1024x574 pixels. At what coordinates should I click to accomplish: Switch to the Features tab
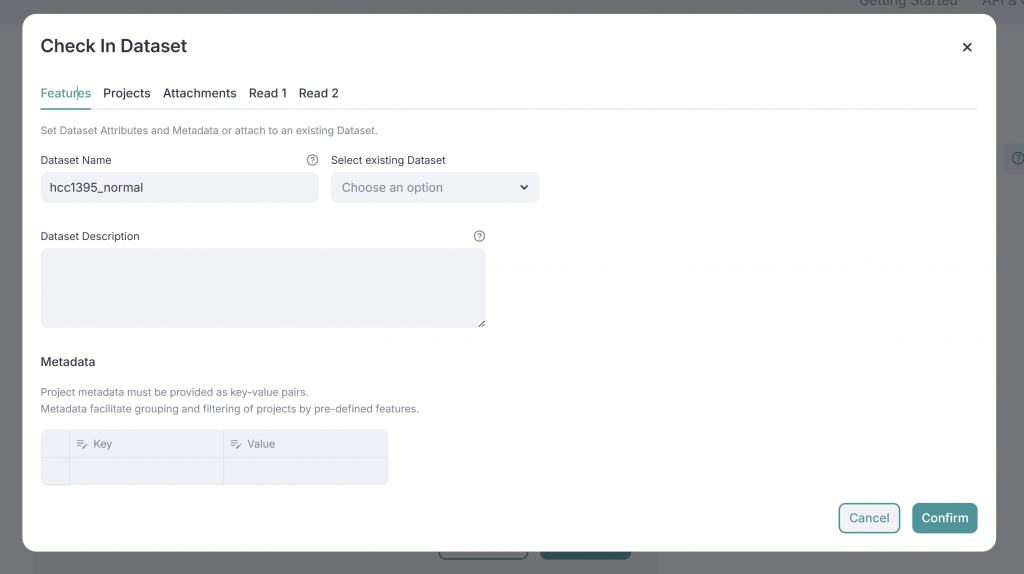tap(65, 93)
